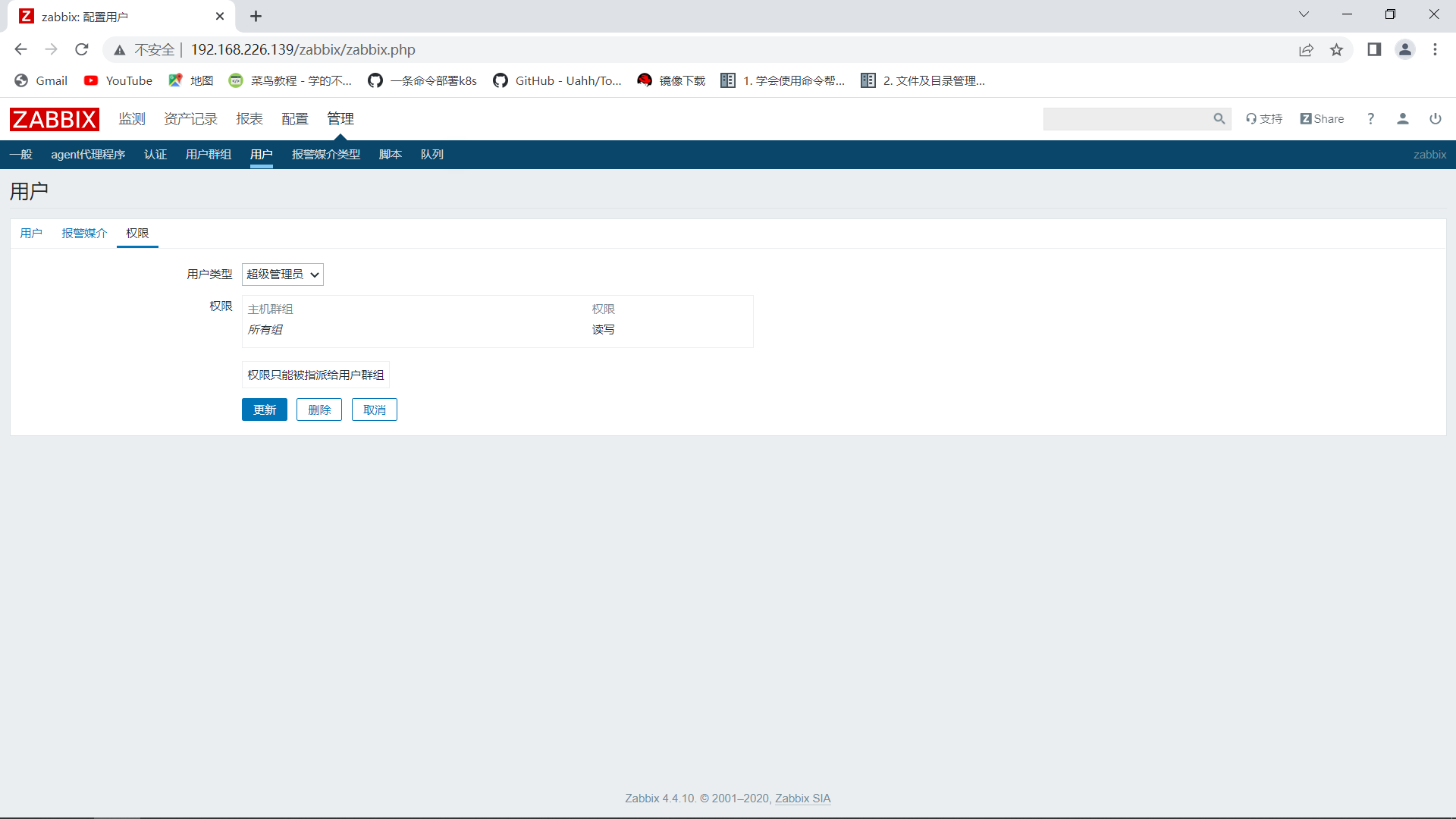This screenshot has height=819, width=1456.
Task: Click the search magnifier icon
Action: point(1219,119)
